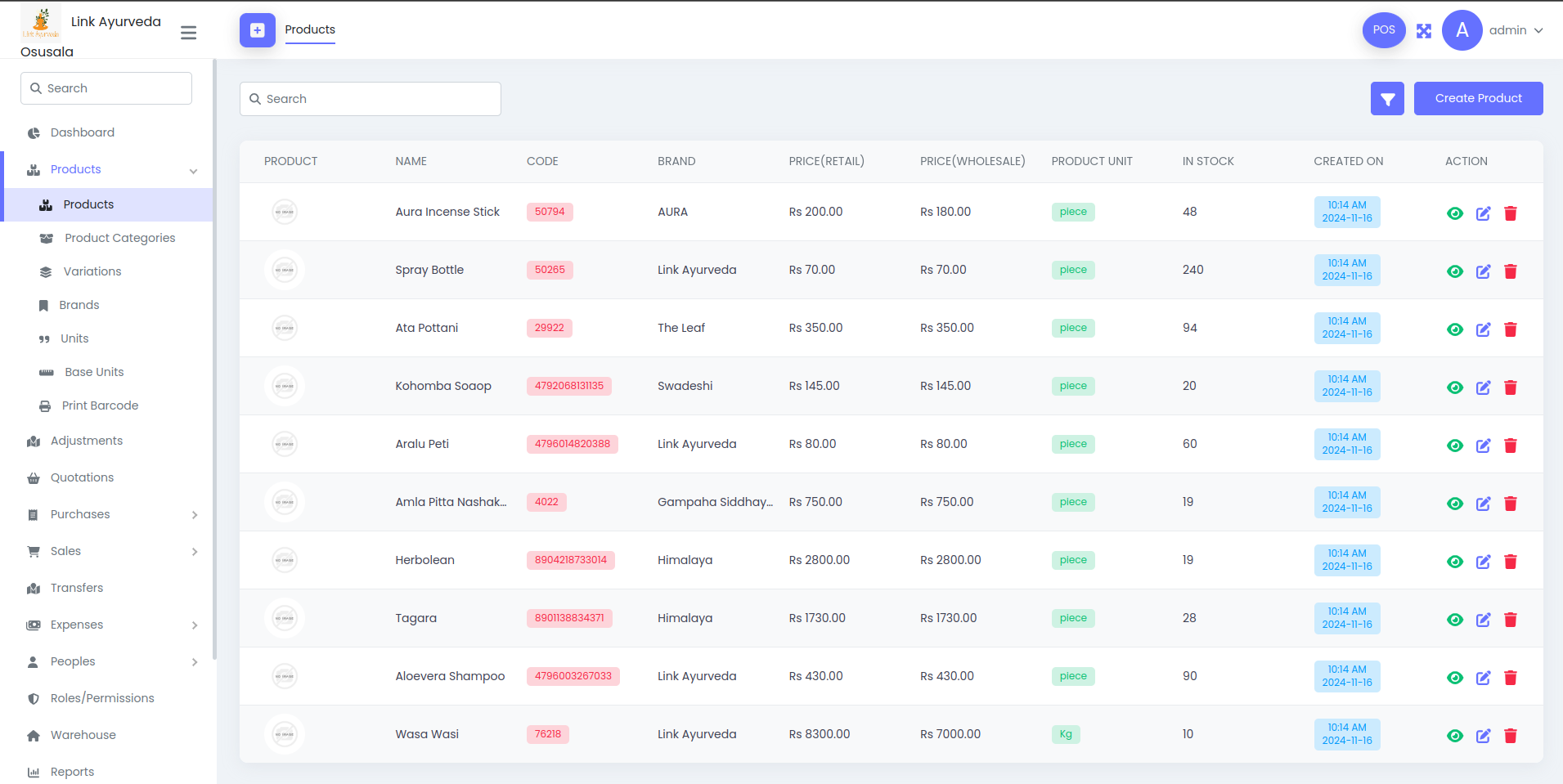
Task: Toggle the sidebar with the hamburger menu icon
Action: tap(188, 33)
